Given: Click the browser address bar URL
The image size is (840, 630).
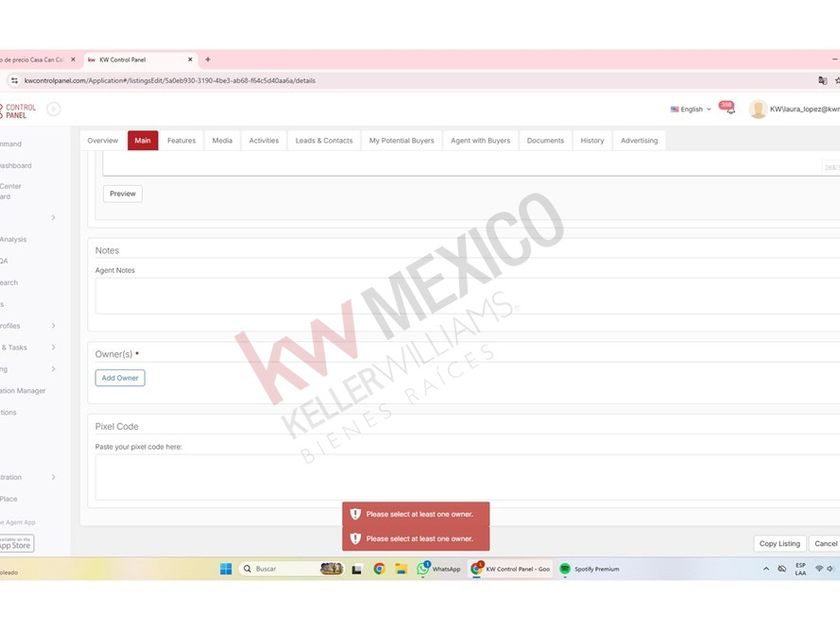Looking at the screenshot, I should (170, 80).
